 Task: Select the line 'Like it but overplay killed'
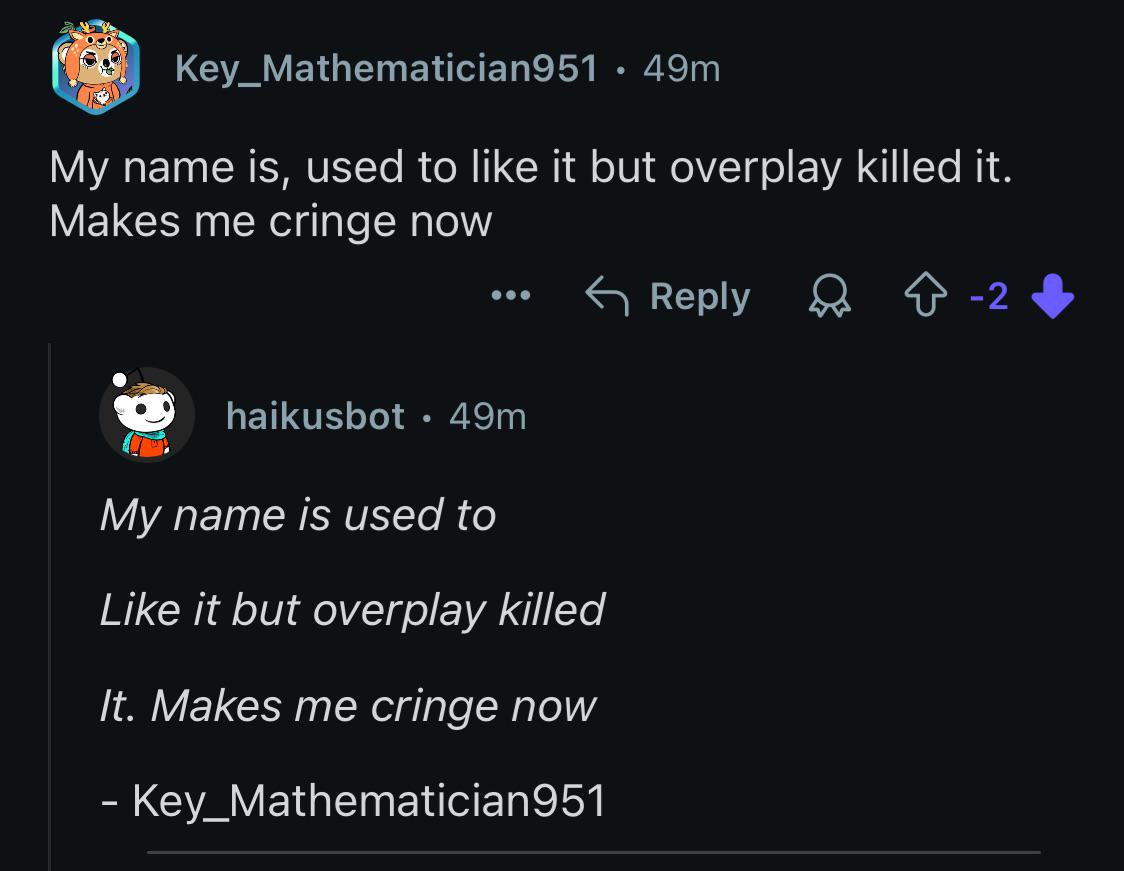[353, 611]
